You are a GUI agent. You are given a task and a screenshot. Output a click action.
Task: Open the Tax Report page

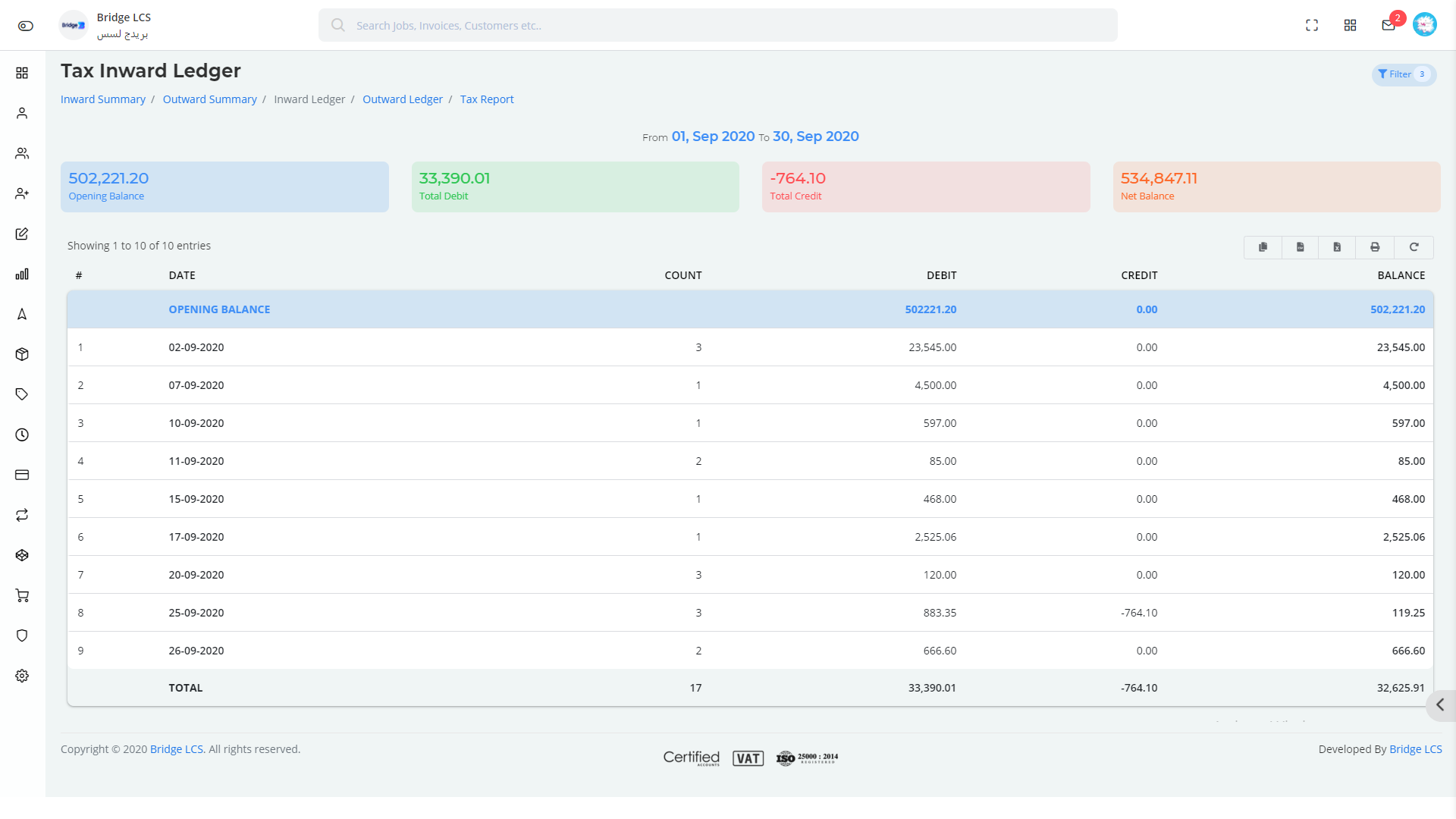487,99
